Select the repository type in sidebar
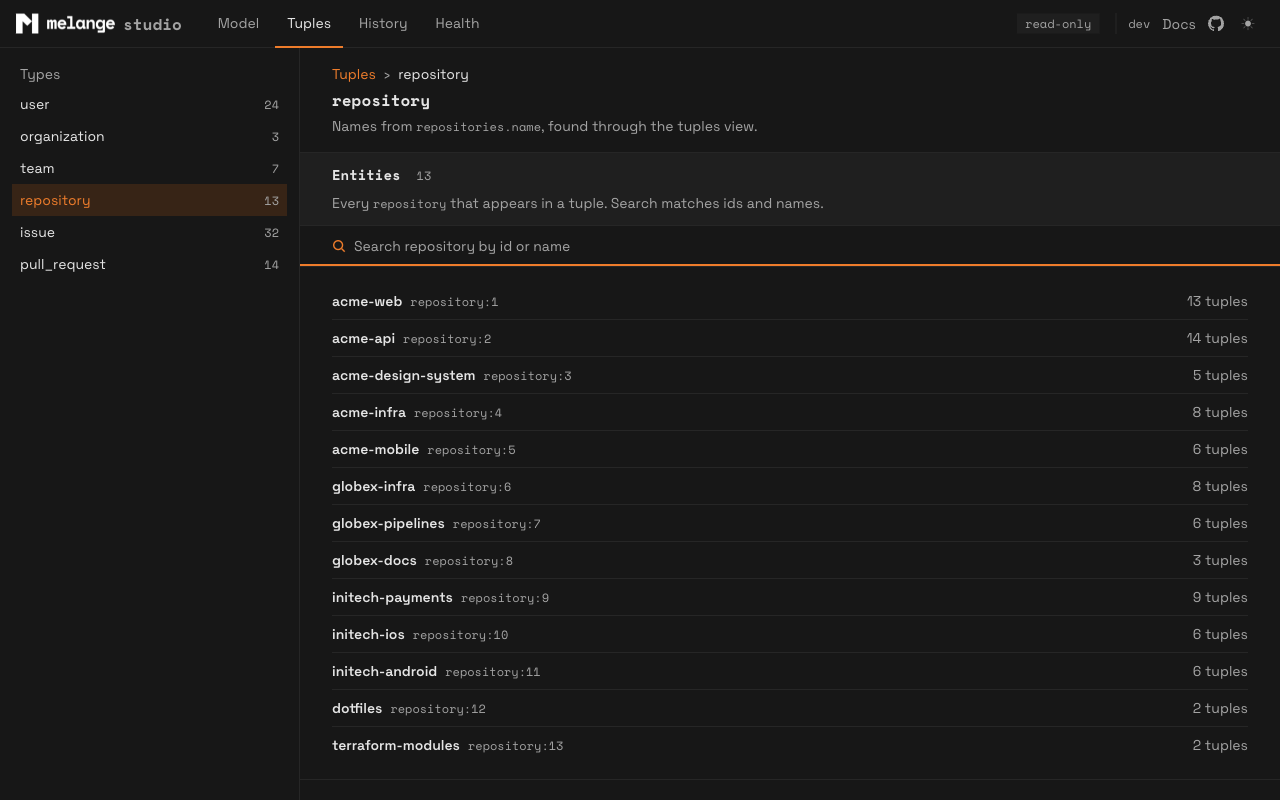1280x800 pixels. click(x=149, y=200)
